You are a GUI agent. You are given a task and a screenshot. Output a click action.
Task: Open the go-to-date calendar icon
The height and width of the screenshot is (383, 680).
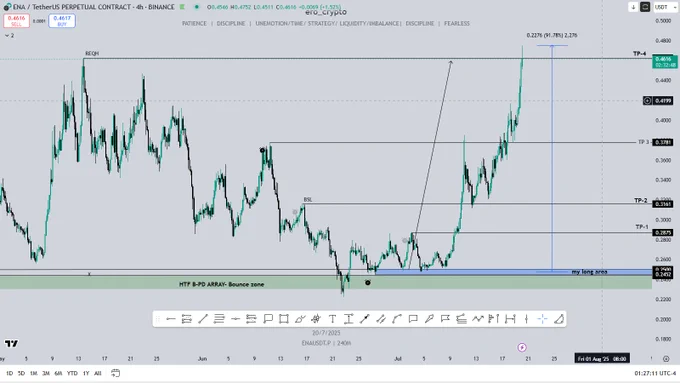pos(115,373)
